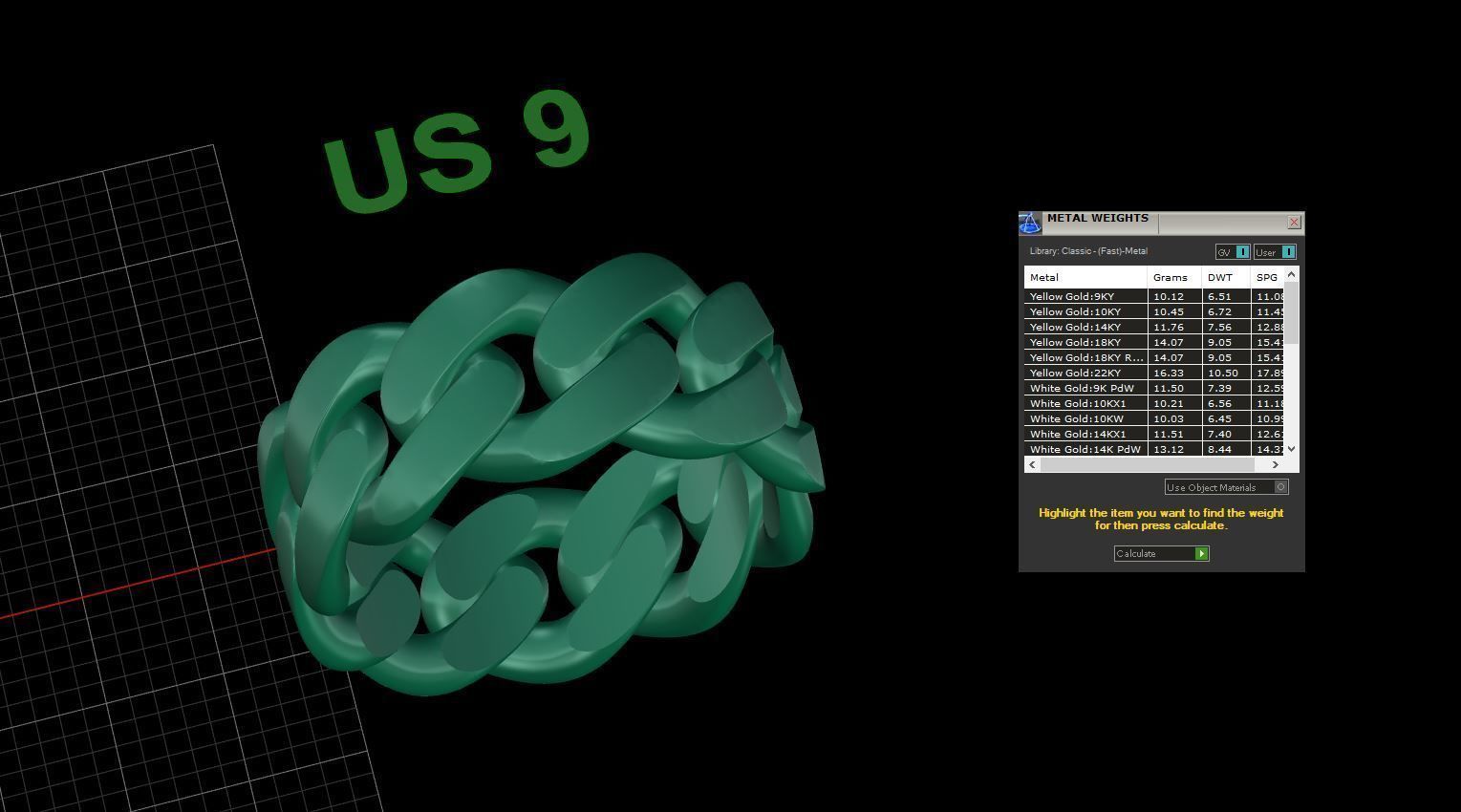
Task: Click the 13.12 grams value
Action: 1168,449
